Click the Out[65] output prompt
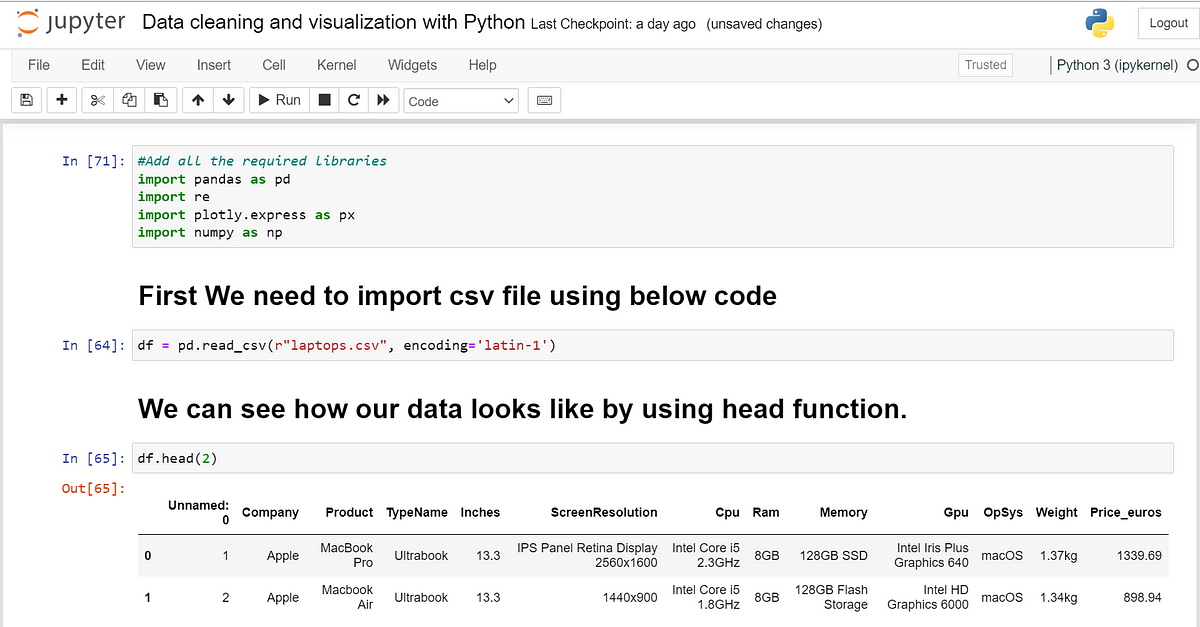1200x627 pixels. click(93, 488)
